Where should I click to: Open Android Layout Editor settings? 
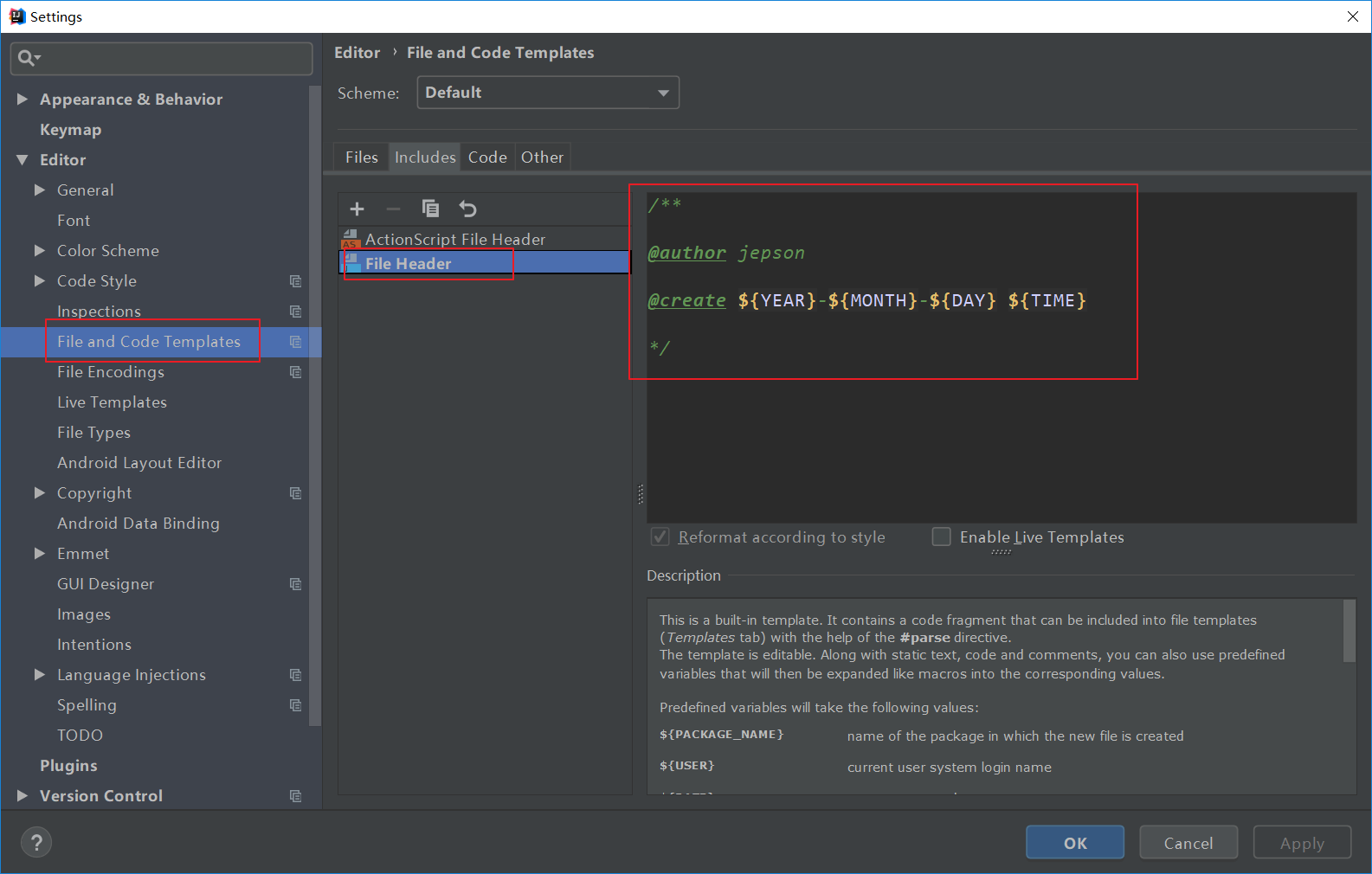pos(139,463)
